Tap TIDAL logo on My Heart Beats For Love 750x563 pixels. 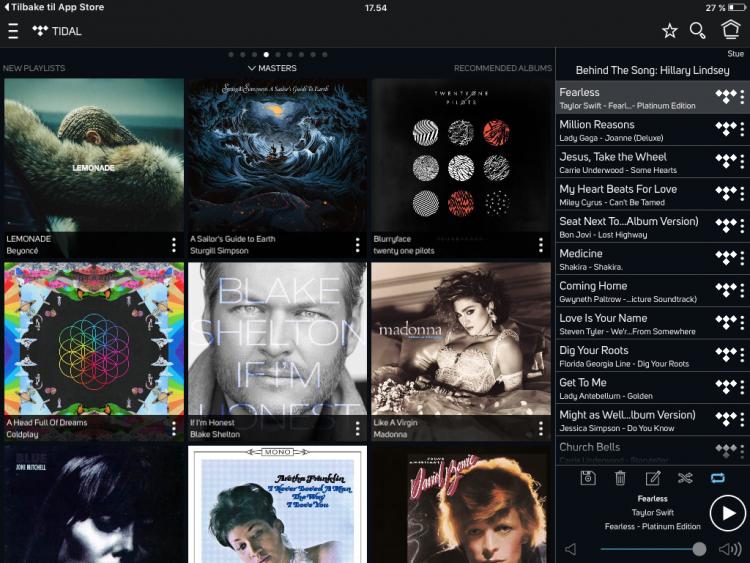click(726, 193)
